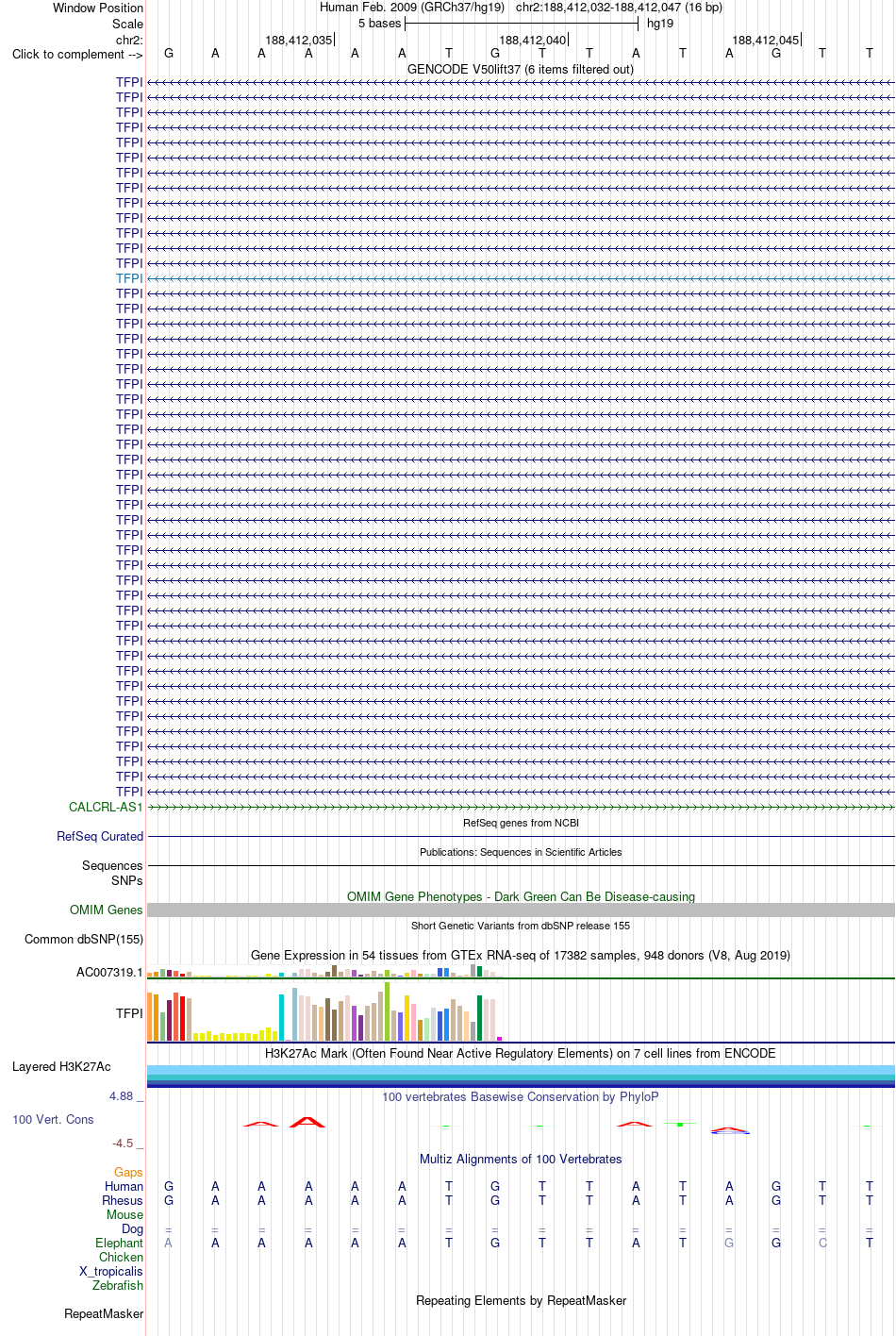Click the layered blue H3K27Ac signal band
The height and width of the screenshot is (1336, 896).
(x=521, y=1077)
